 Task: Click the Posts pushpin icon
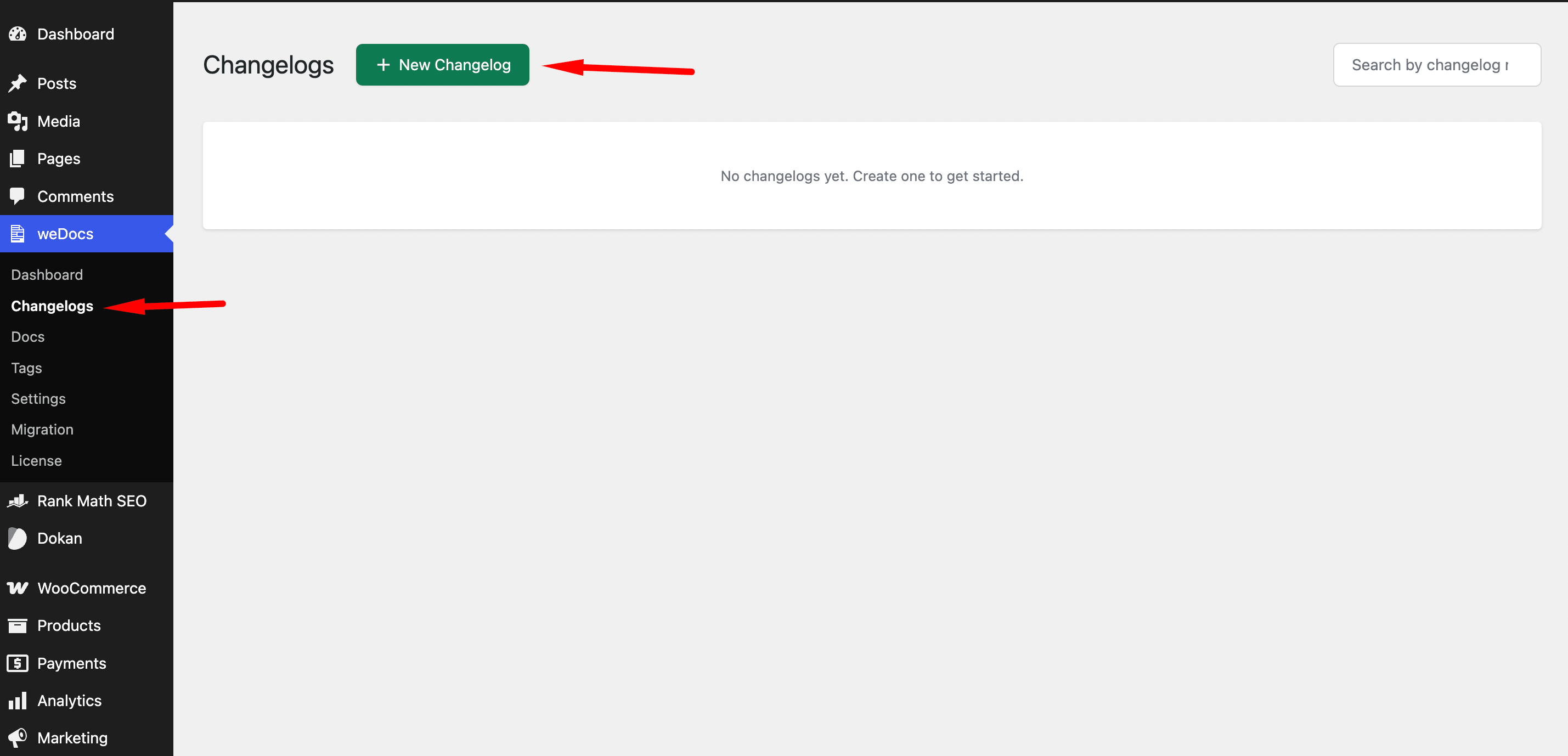pyautogui.click(x=18, y=83)
